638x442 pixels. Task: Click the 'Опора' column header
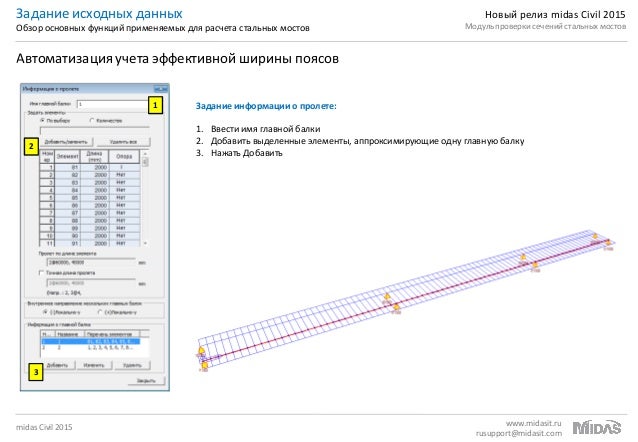click(x=124, y=156)
